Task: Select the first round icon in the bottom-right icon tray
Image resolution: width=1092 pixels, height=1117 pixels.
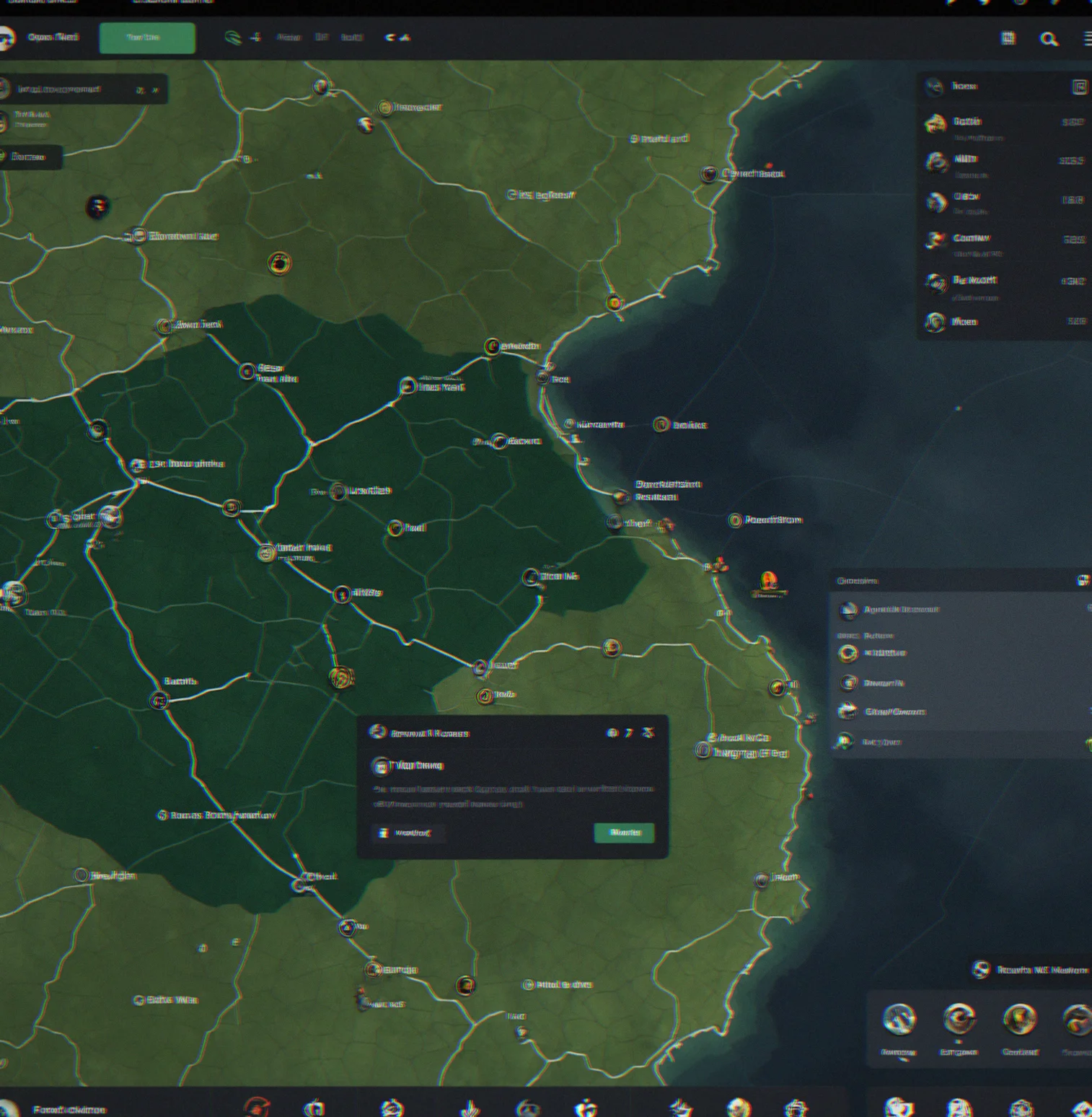Action: click(x=899, y=1020)
